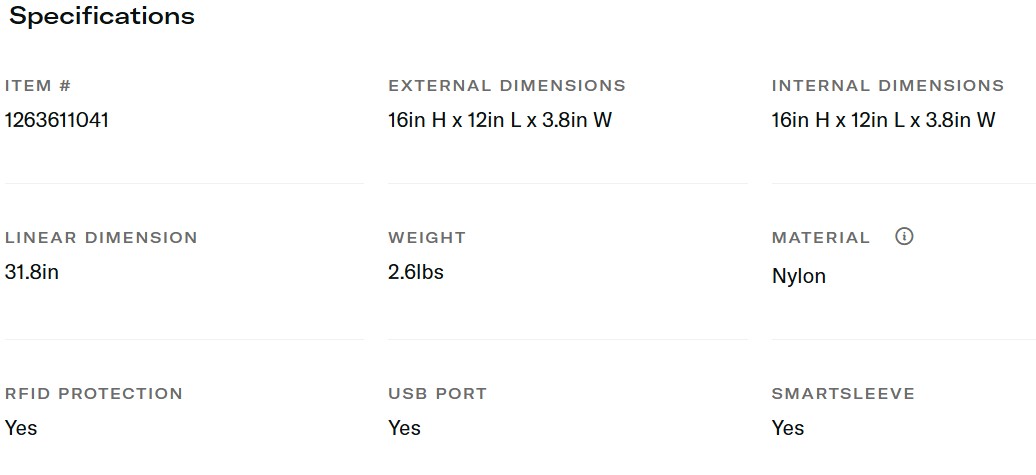Click the Specifications heading
Image resolution: width=1036 pixels, height=475 pixels.
pyautogui.click(x=102, y=17)
